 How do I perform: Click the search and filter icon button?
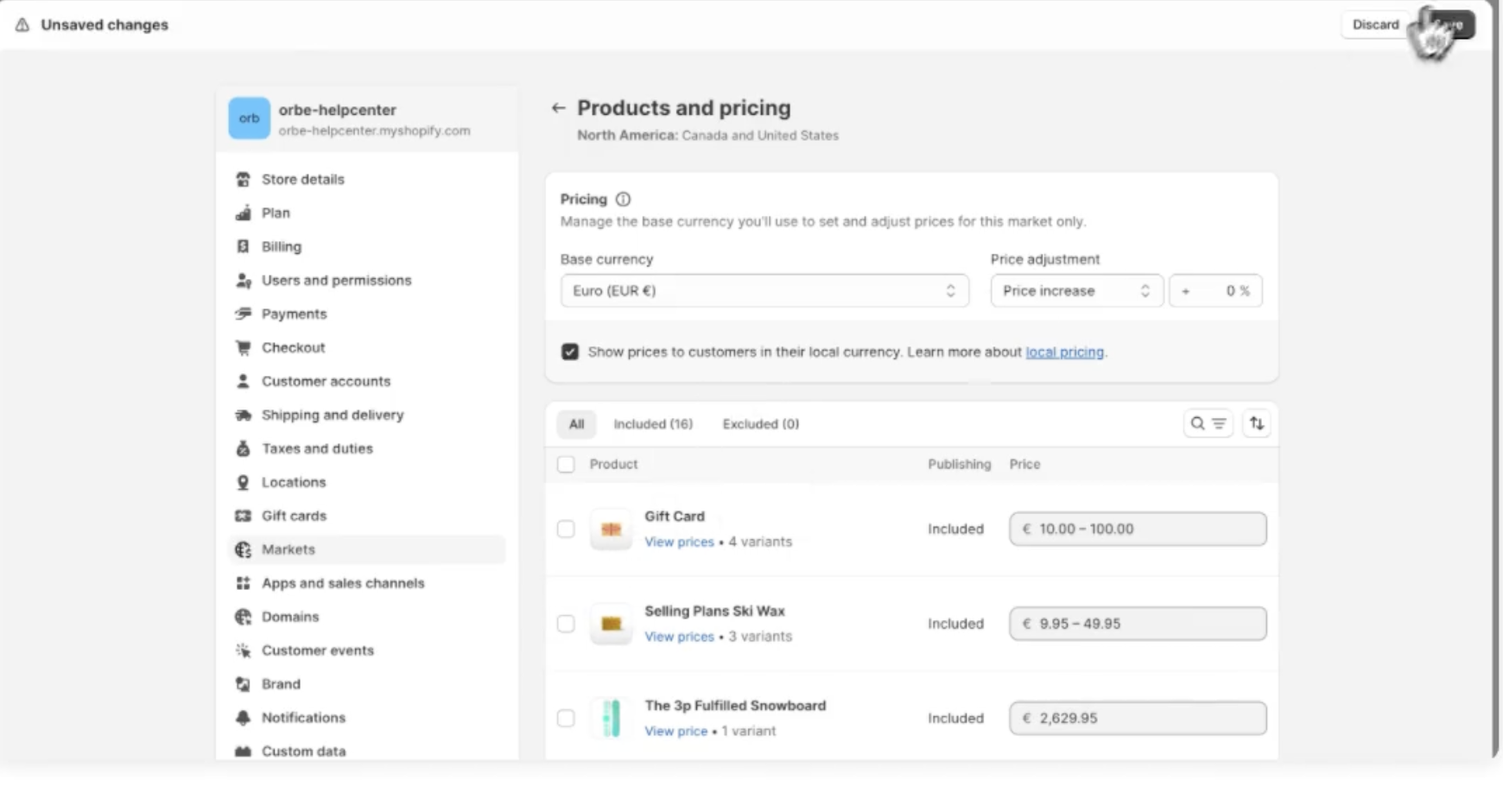[1208, 424]
